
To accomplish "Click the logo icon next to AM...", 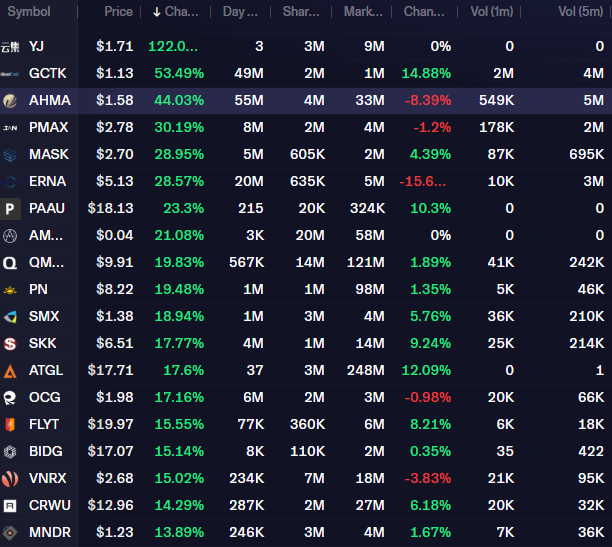I will (x=10, y=236).
